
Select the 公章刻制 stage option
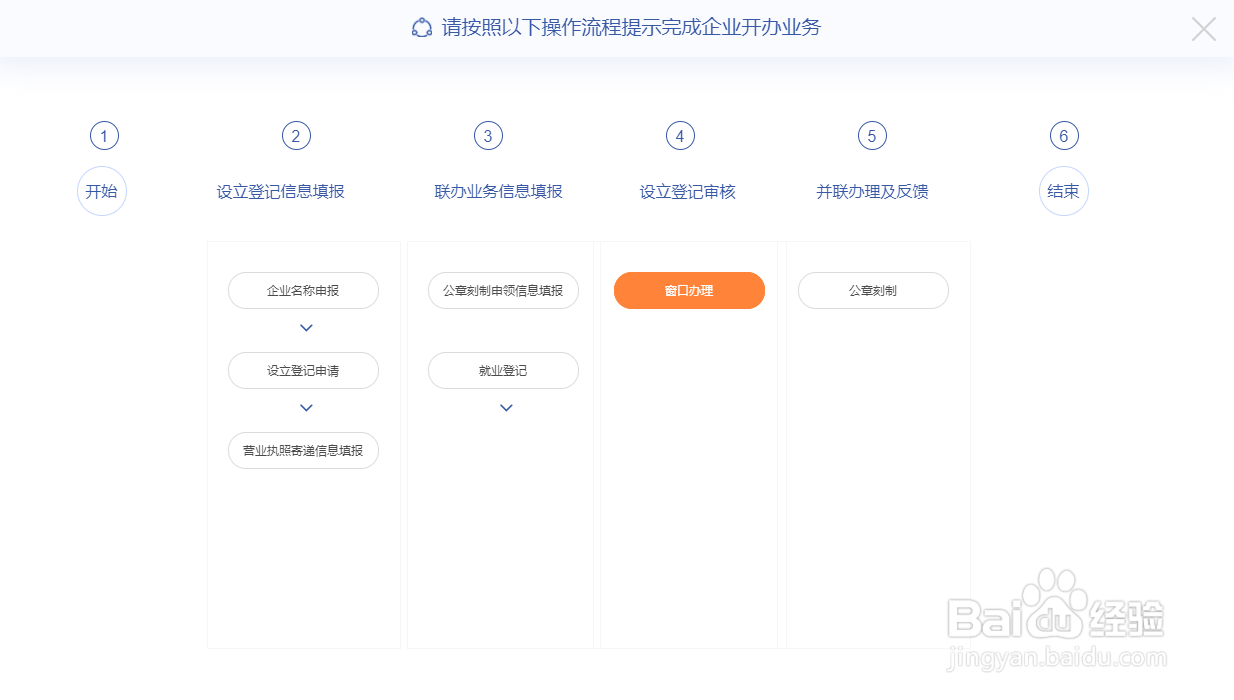point(873,290)
